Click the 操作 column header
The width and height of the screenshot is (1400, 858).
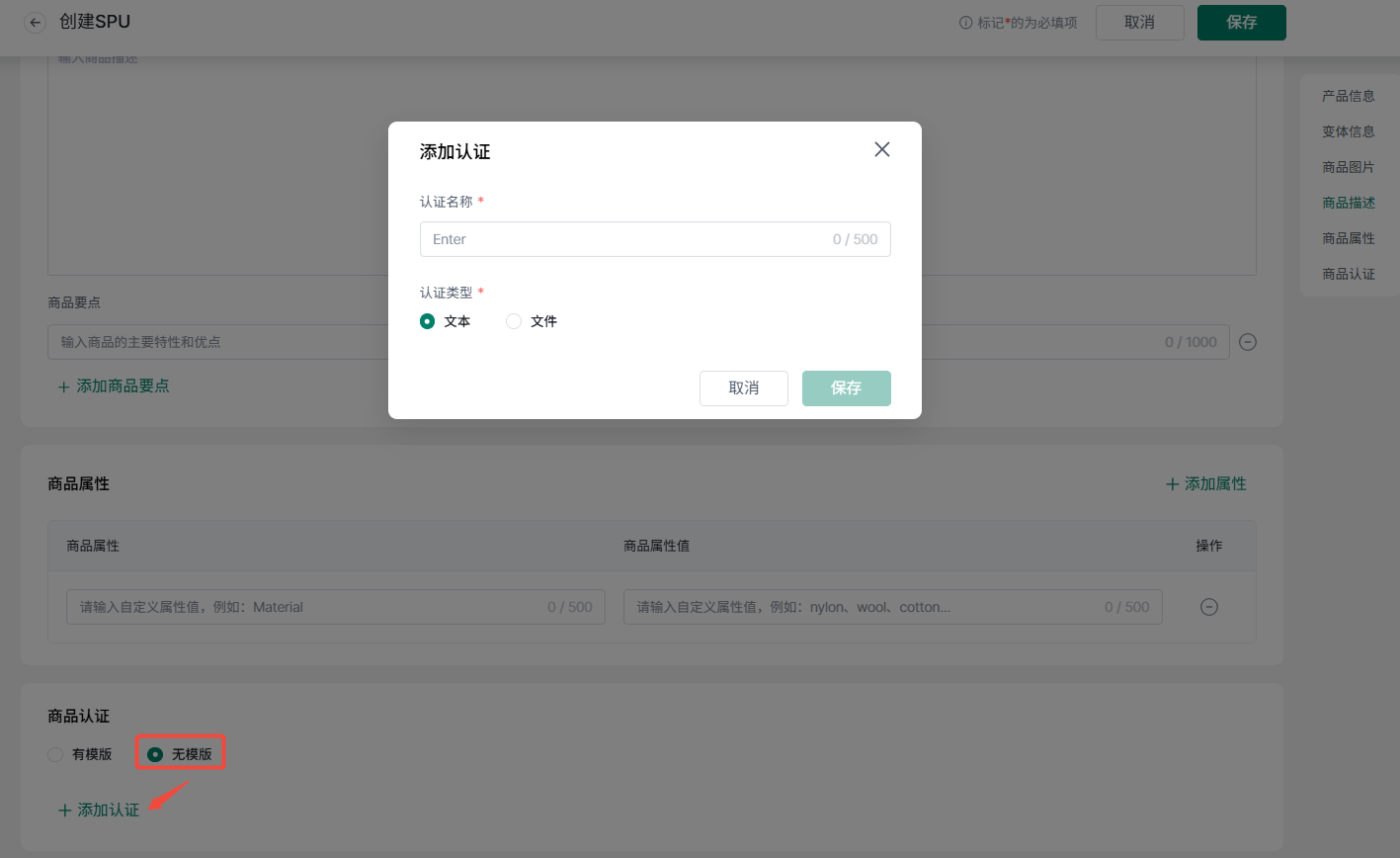[x=1209, y=546]
